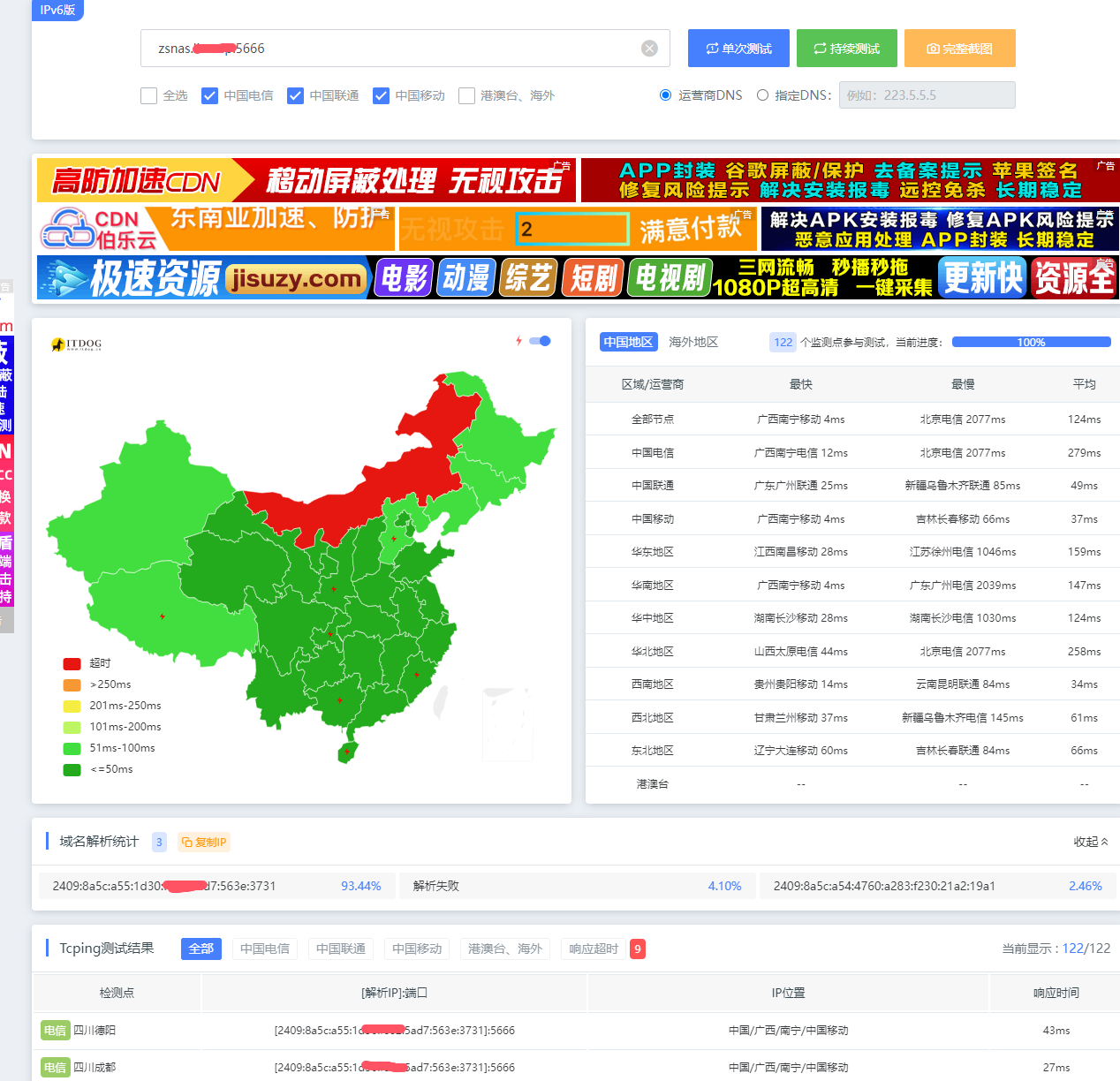Click the IP ending 21a2:19a1
This screenshot has width=1120, height=1081.
tap(884, 886)
